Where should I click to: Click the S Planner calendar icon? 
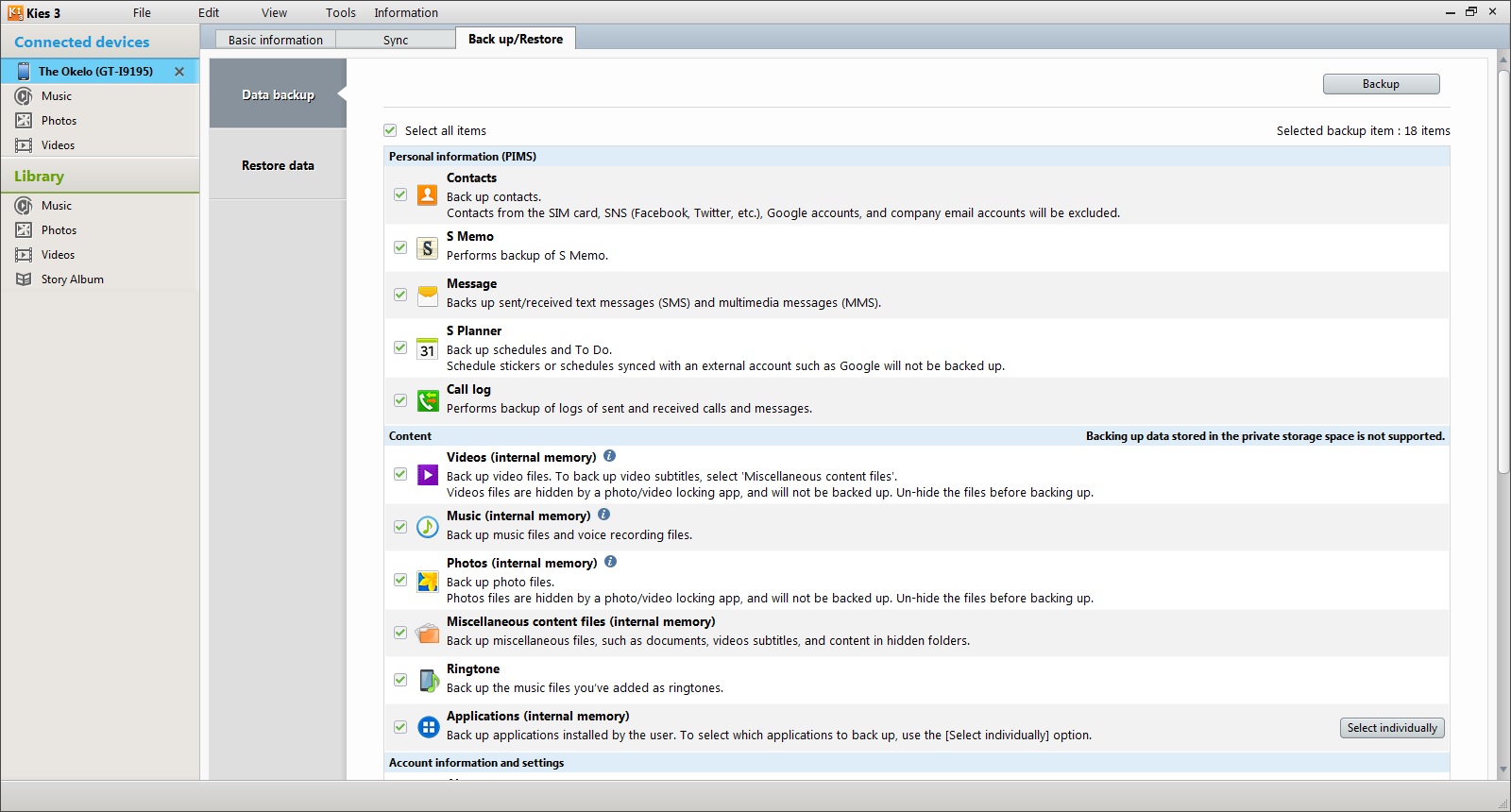coord(428,347)
